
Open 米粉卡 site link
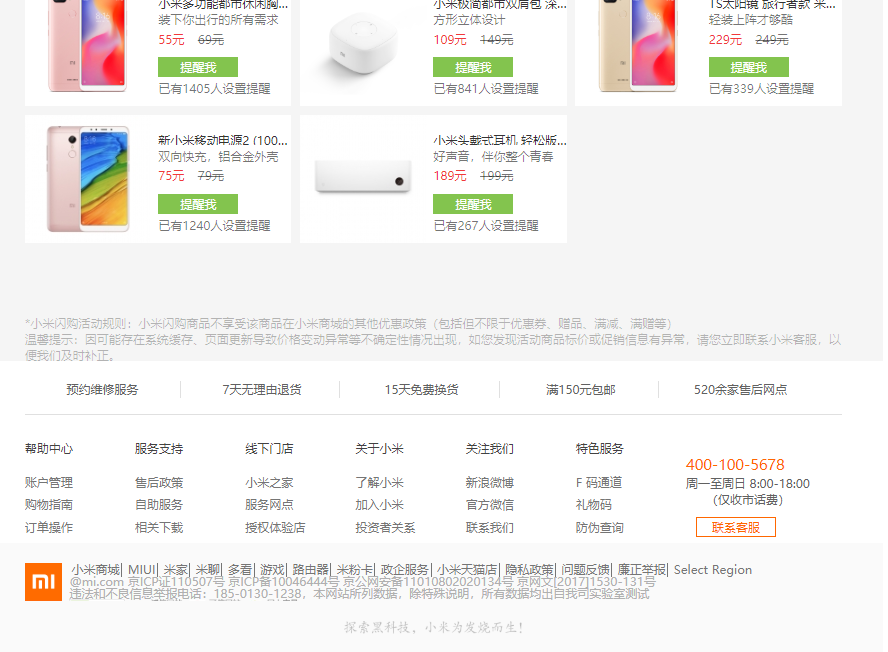click(x=355, y=569)
